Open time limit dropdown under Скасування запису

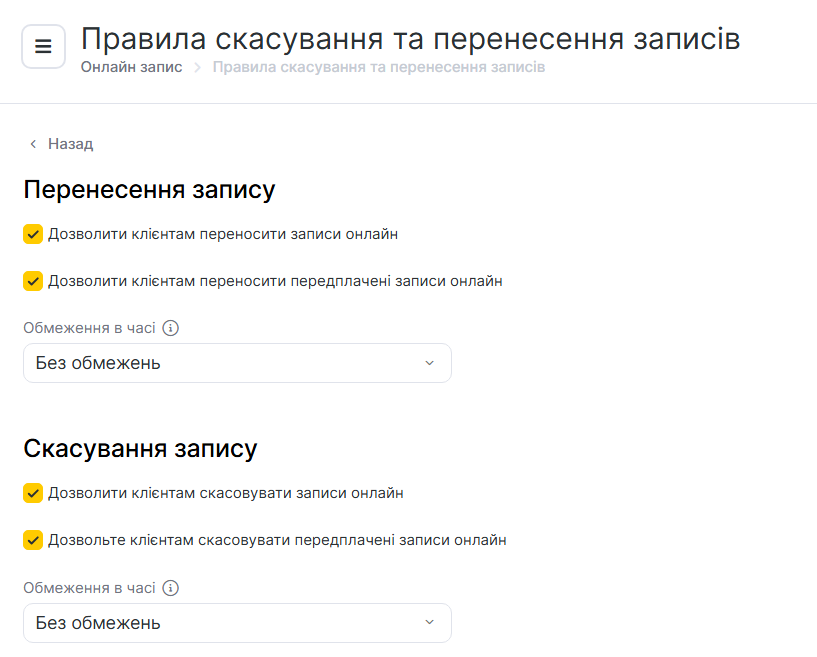pyautogui.click(x=237, y=623)
